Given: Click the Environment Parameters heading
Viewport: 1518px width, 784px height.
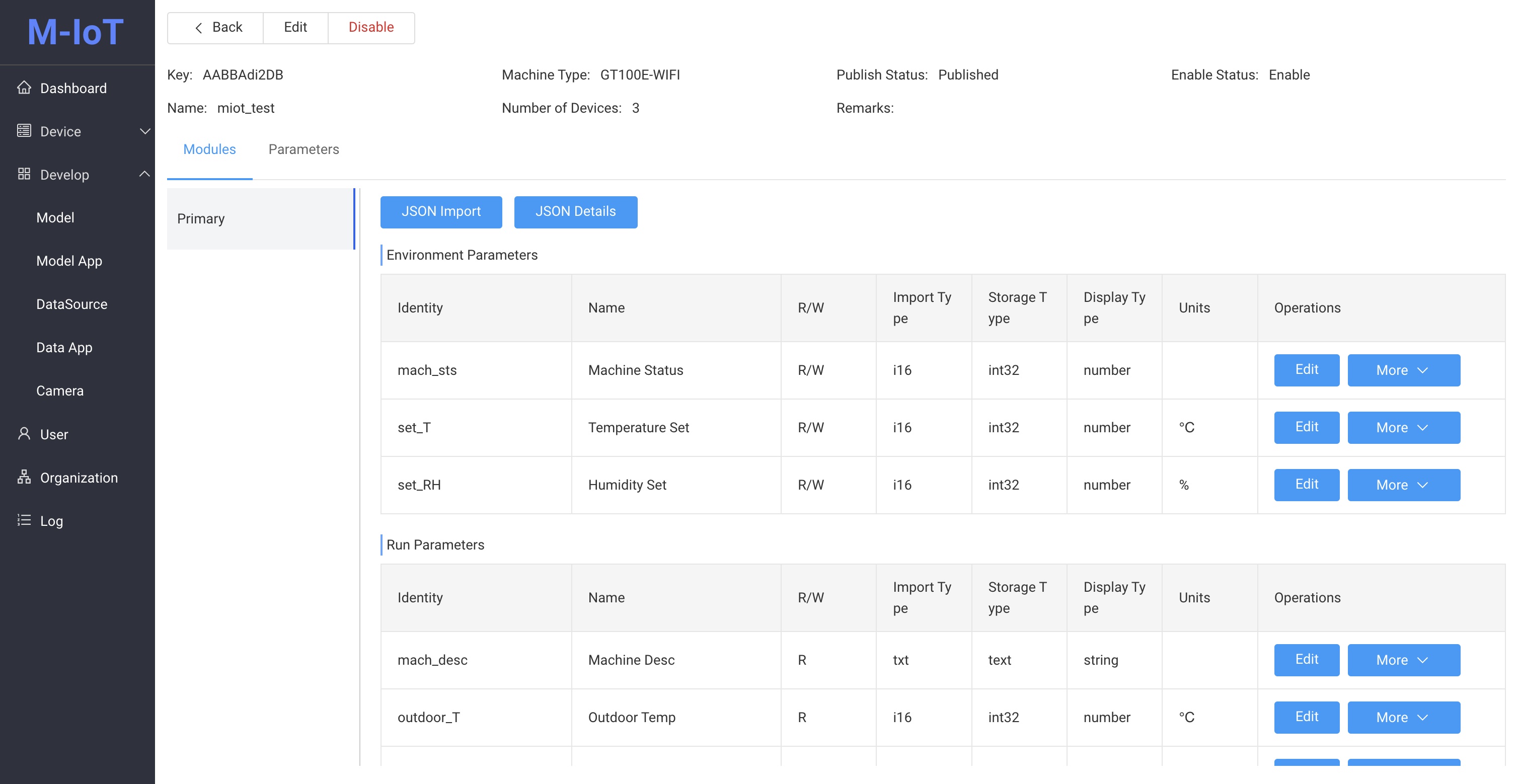Looking at the screenshot, I should [x=462, y=255].
